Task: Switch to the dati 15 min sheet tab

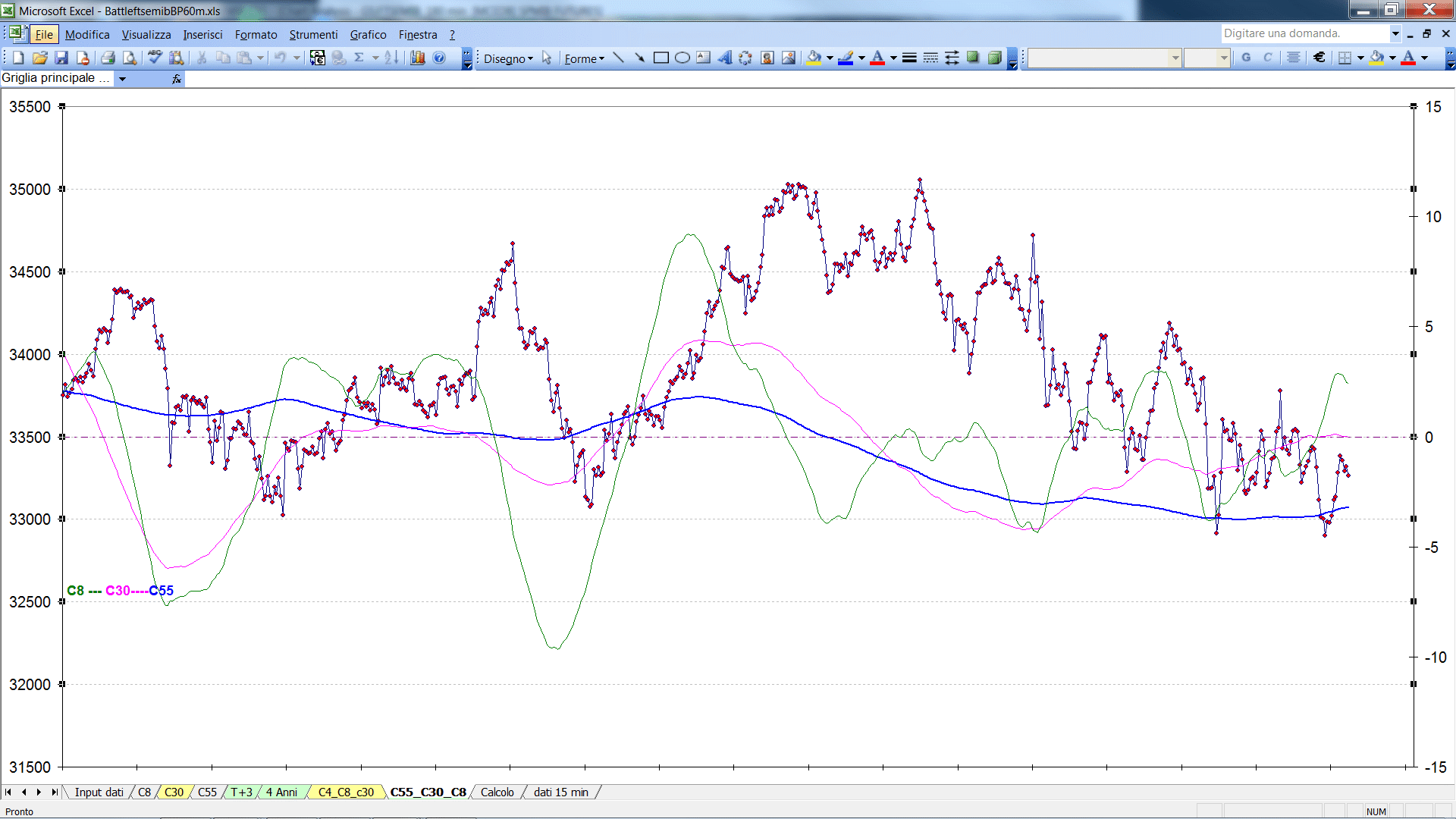Action: [560, 792]
